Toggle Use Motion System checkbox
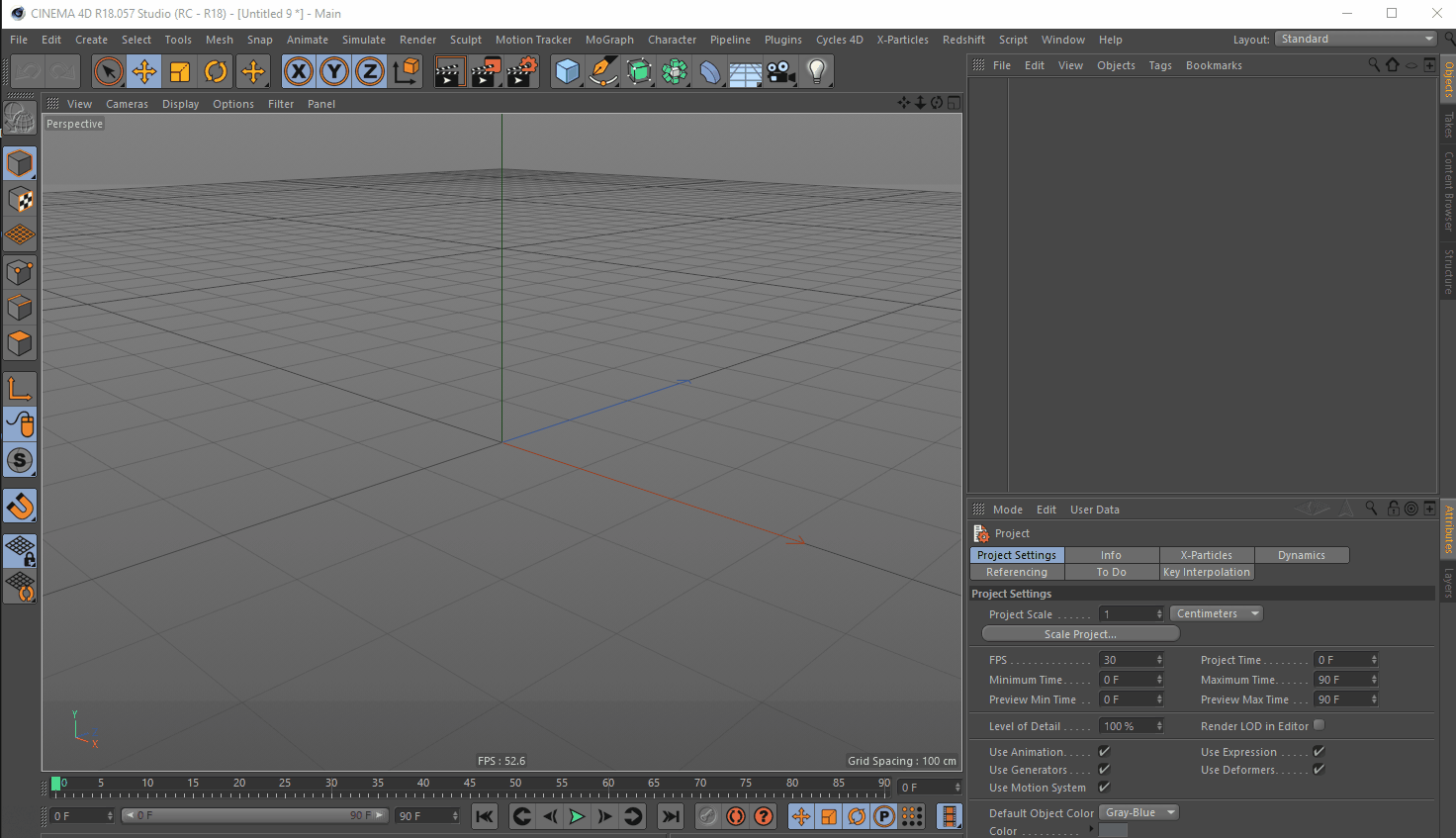This screenshot has height=838, width=1456. pyautogui.click(x=1104, y=788)
